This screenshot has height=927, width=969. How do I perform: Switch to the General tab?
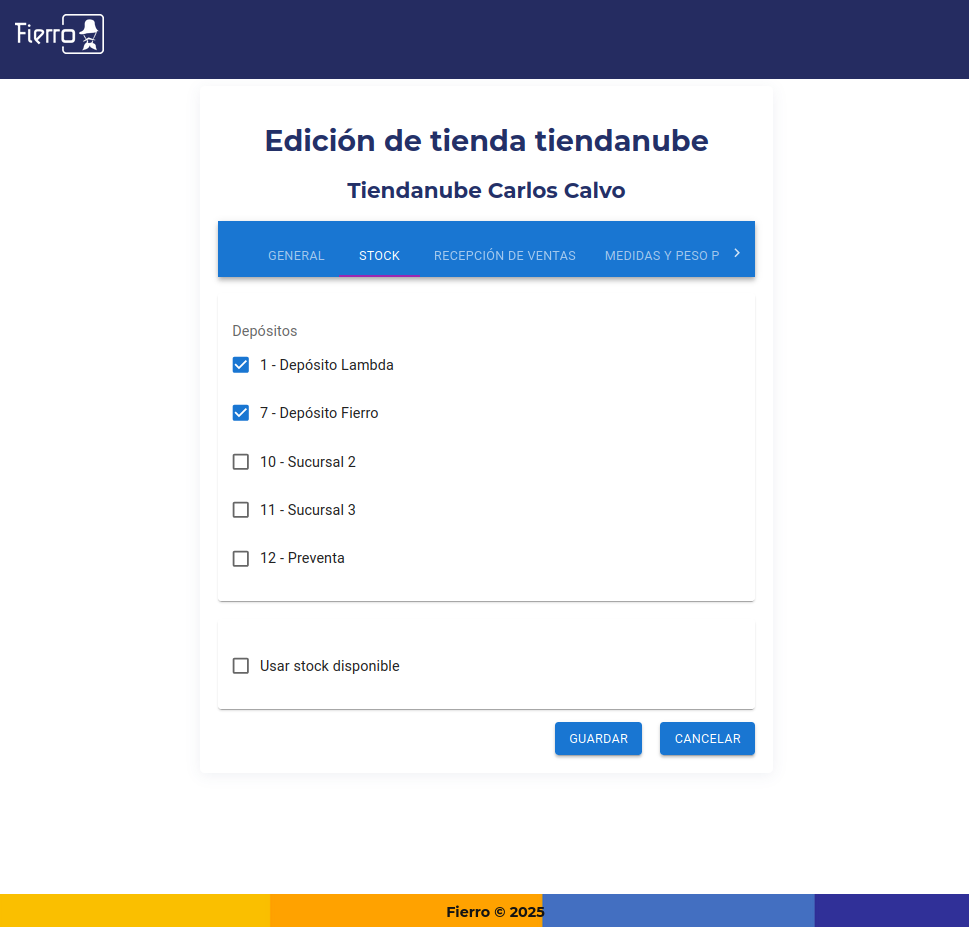(x=296, y=256)
